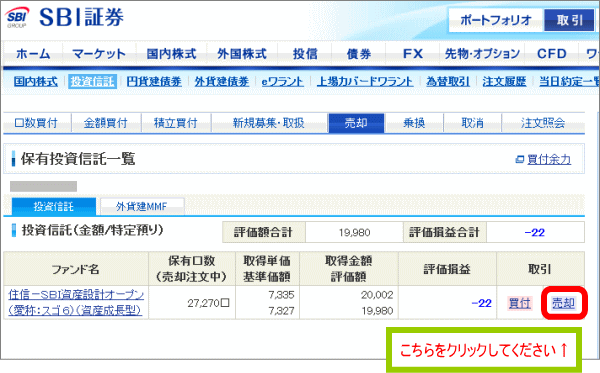Open the 債券 menu
Screen dimensions: 600x373
pos(359,54)
